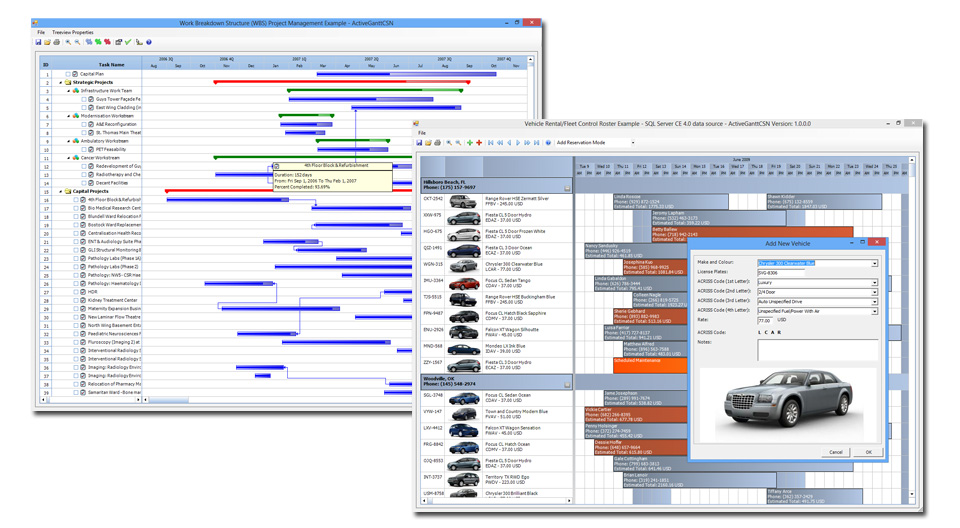The height and width of the screenshot is (528, 960).
Task: Click properties icon in WBS toolbar
Action: pos(119,42)
